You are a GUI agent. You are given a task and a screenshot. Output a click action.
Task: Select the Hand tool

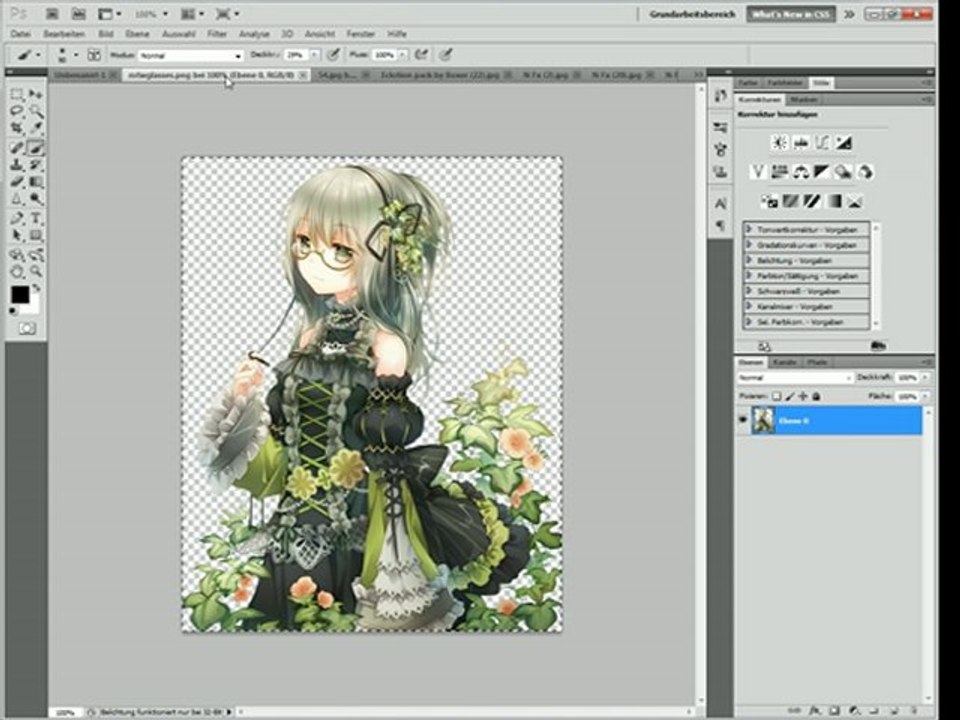17,271
